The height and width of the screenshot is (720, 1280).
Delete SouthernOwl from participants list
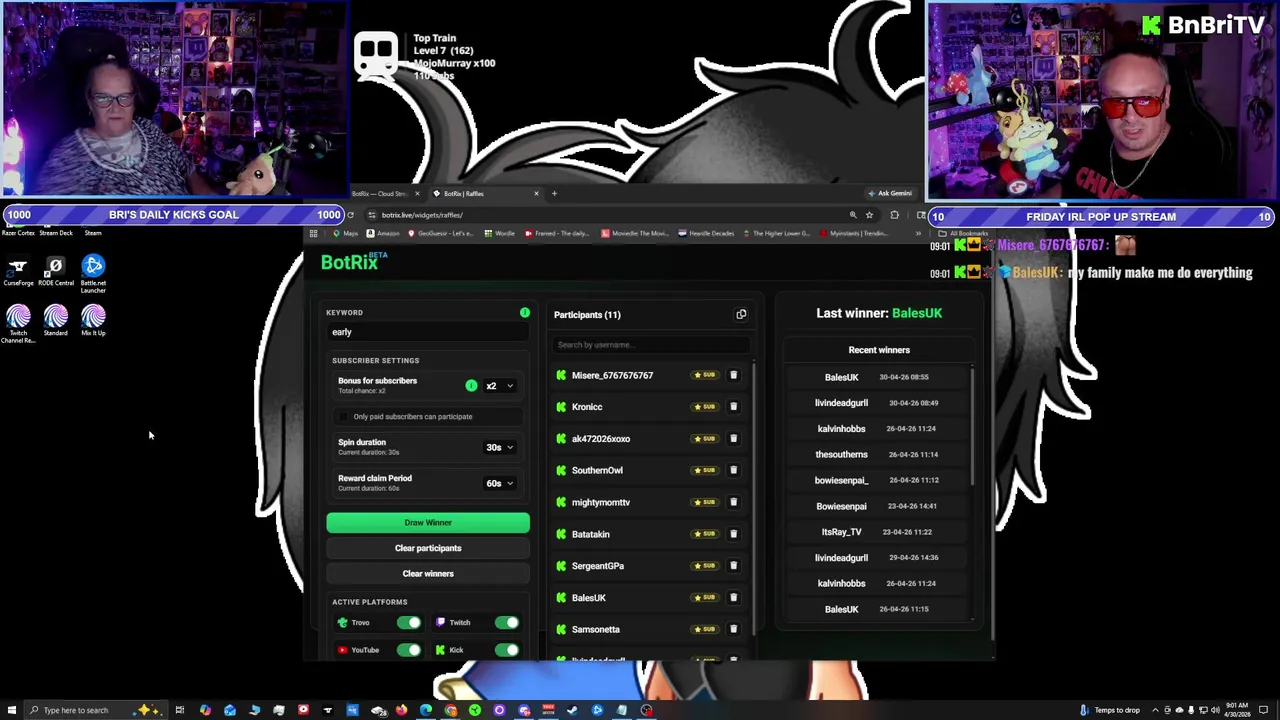coord(733,470)
